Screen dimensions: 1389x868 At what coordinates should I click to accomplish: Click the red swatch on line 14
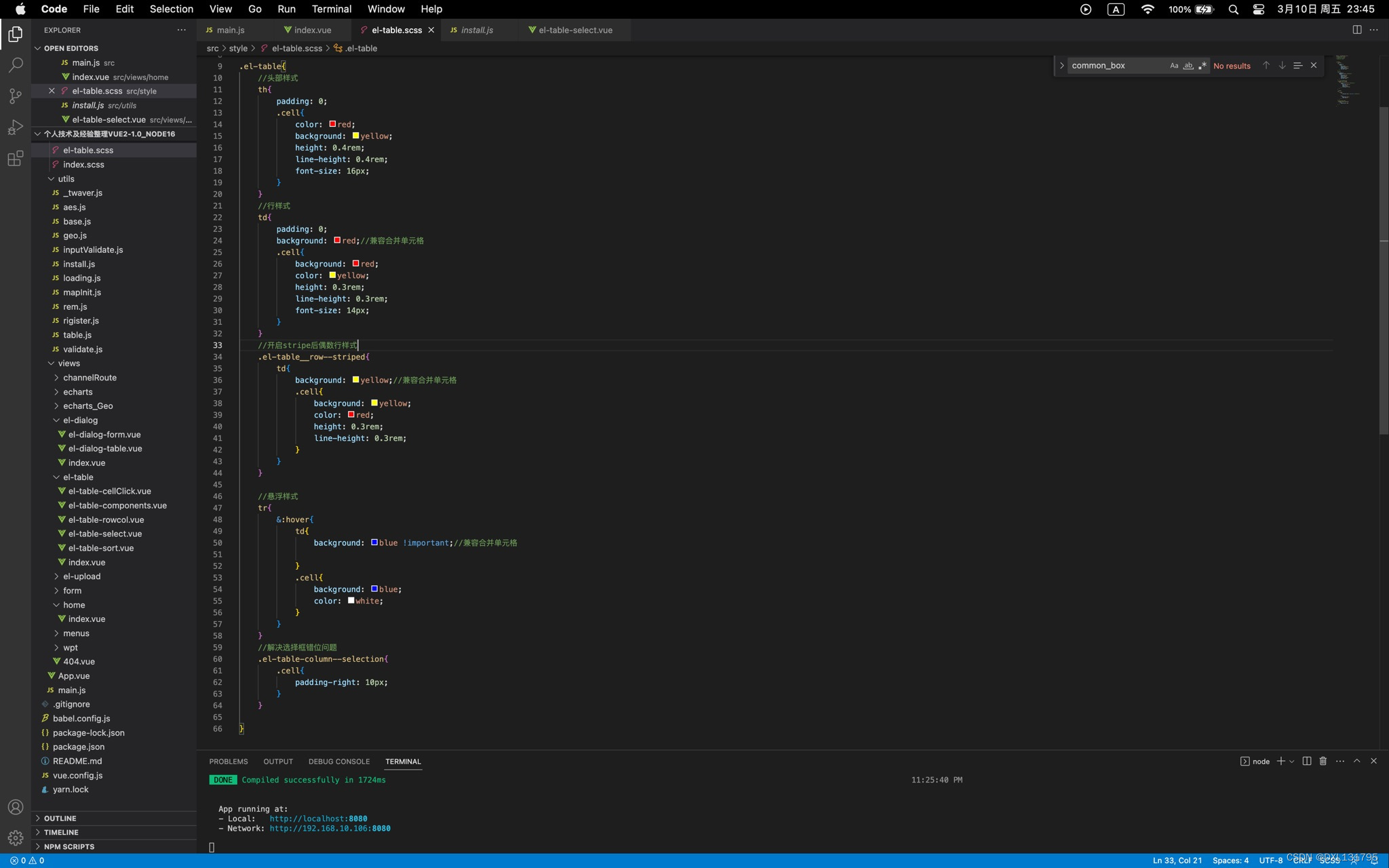click(332, 124)
